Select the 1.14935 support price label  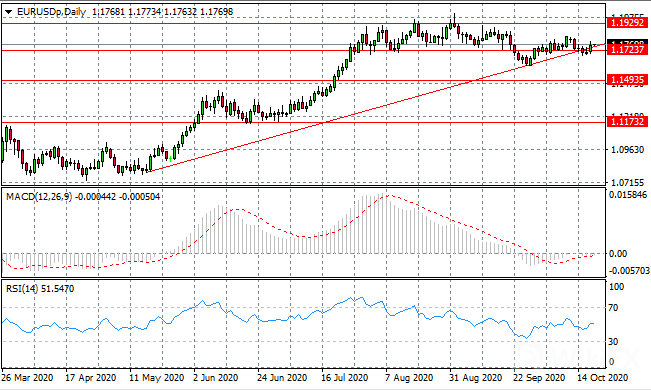click(x=627, y=79)
